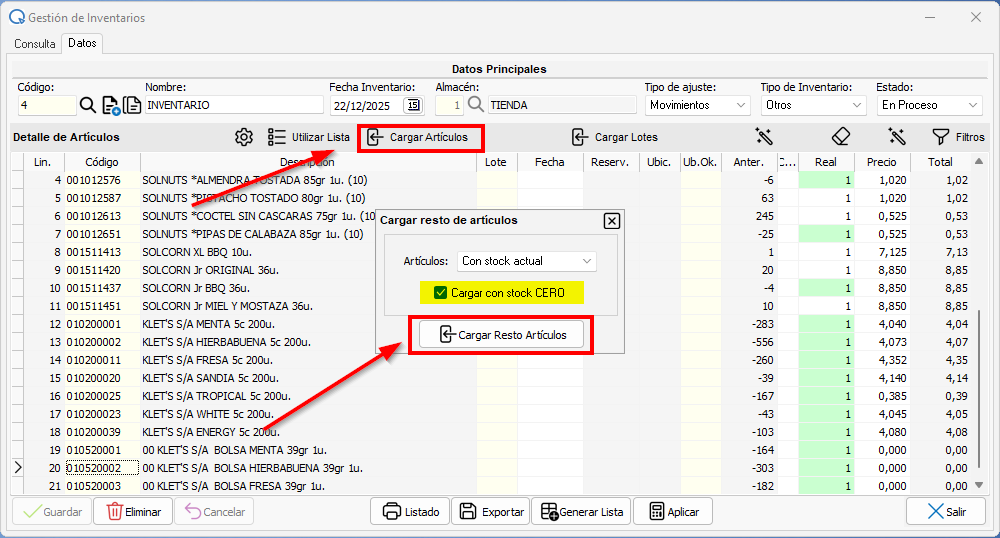Click the Código column header

(102, 162)
